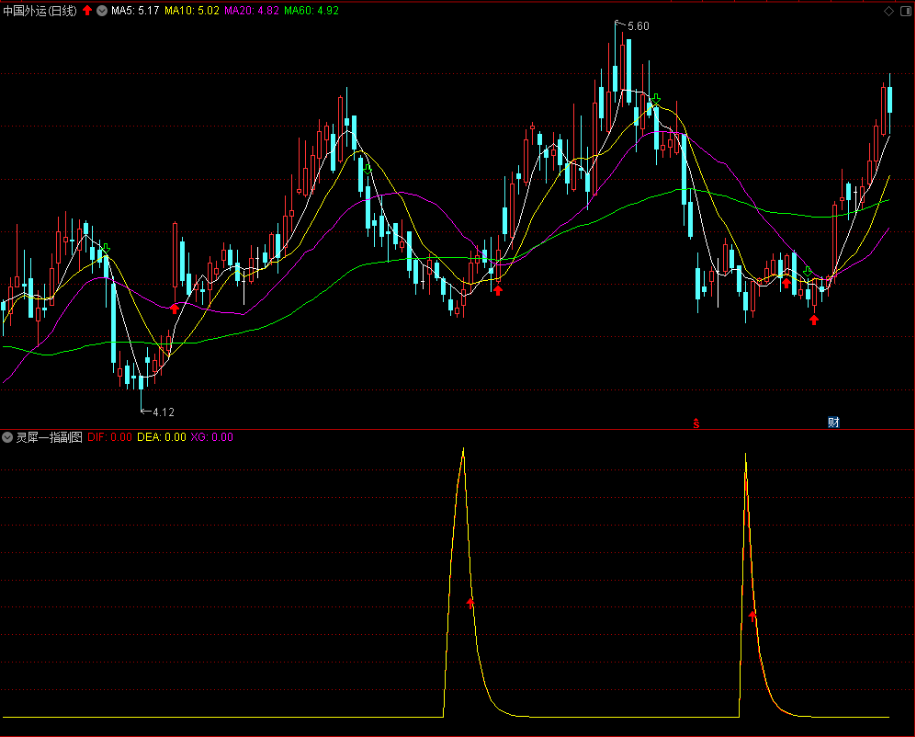
Task: Click the DIF: 0.00 value
Action: tap(110, 437)
